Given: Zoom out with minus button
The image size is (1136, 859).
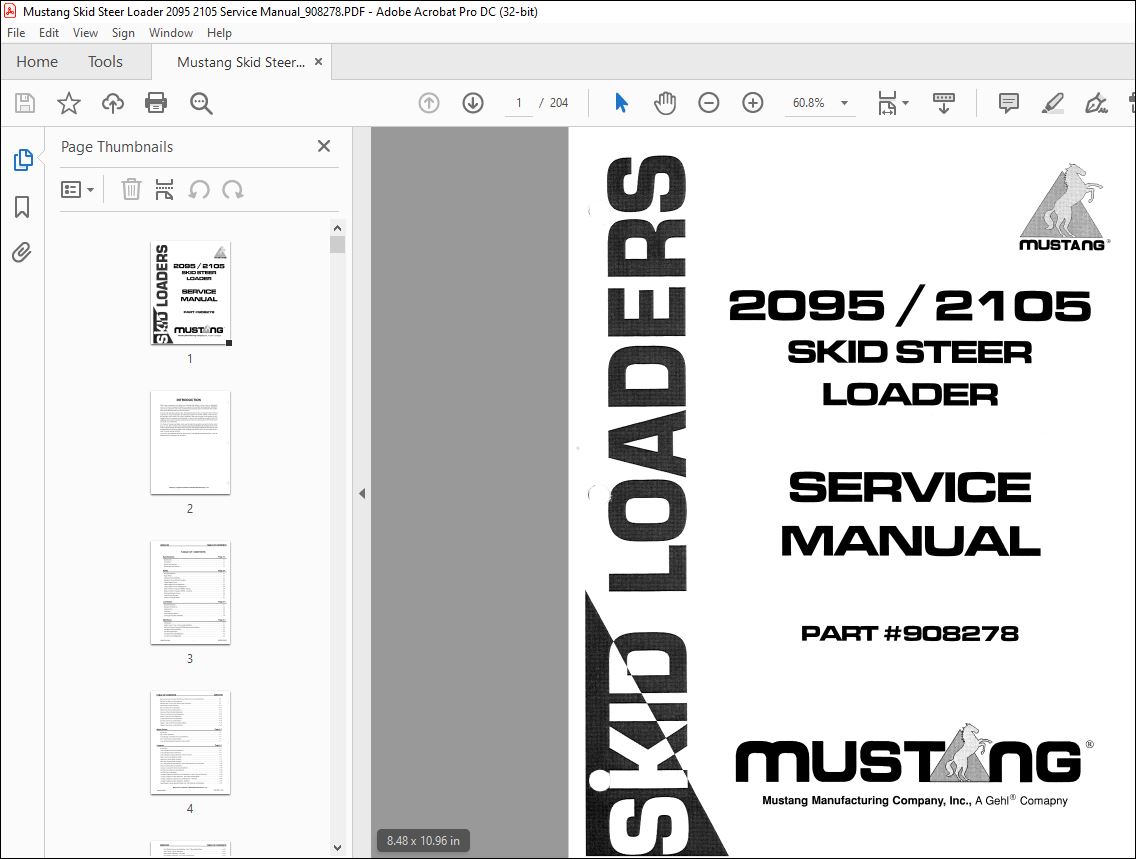Looking at the screenshot, I should click(709, 103).
